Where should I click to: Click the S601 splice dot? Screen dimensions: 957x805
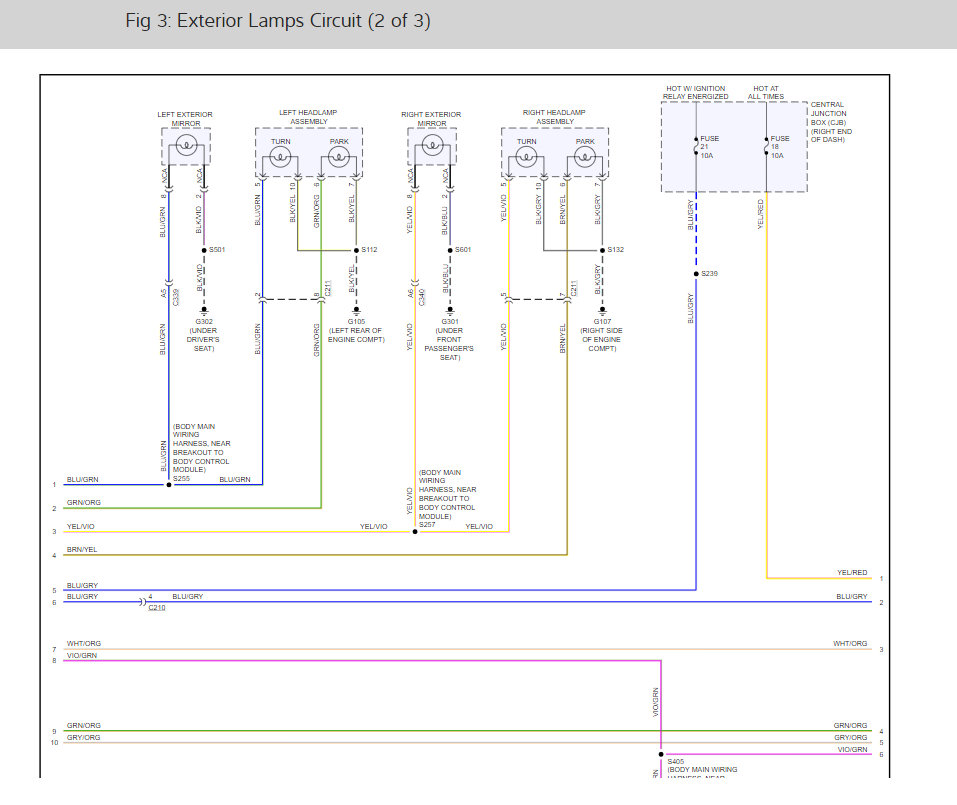[450, 250]
